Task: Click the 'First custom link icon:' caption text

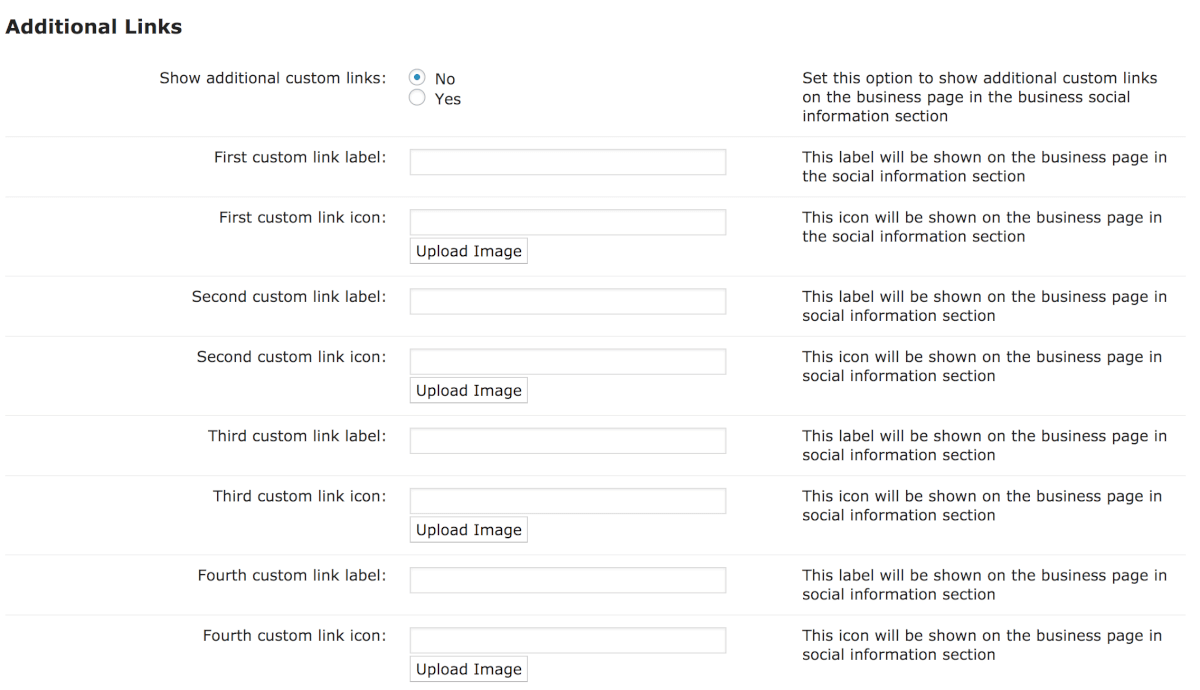Action: click(302, 217)
